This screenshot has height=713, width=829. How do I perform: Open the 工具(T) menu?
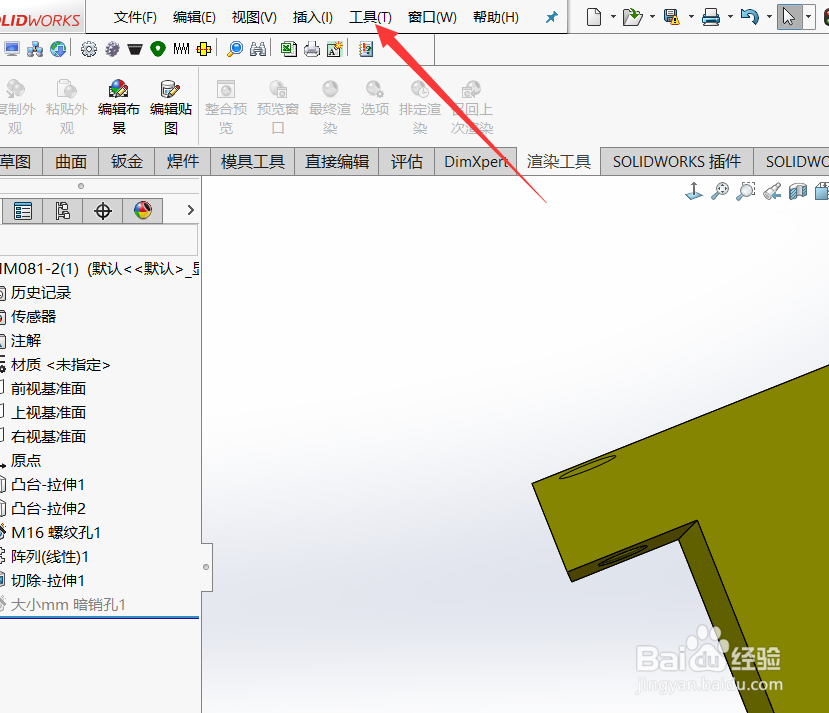coord(369,16)
